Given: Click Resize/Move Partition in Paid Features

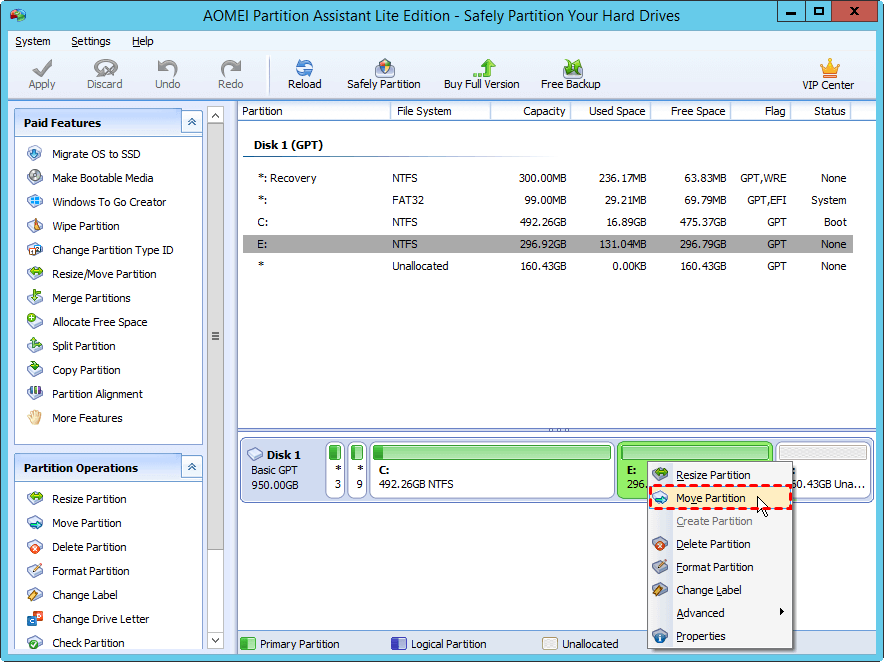Looking at the screenshot, I should pyautogui.click(x=104, y=274).
